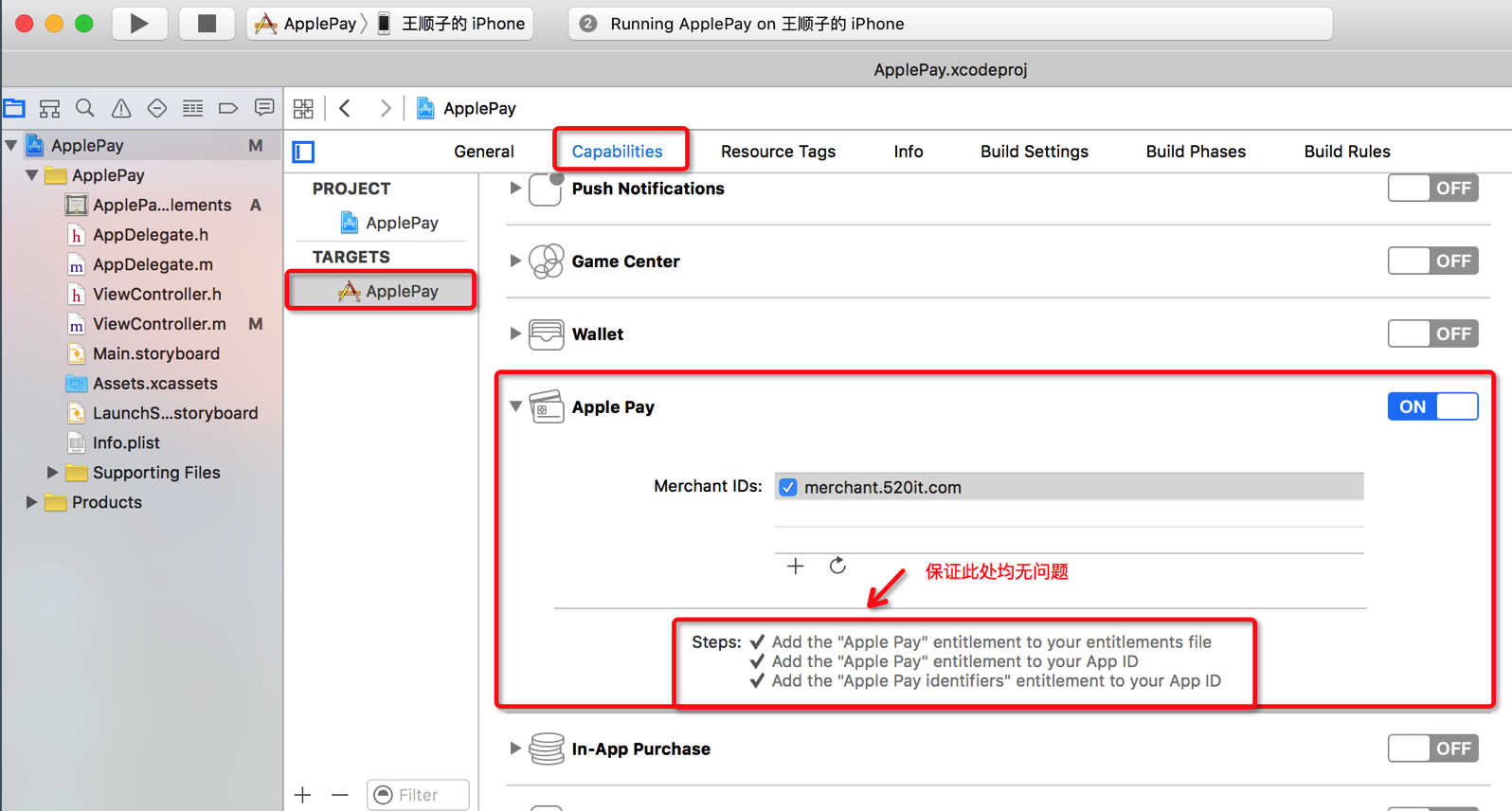
Task: Open the ApplePay scheme selector
Action: point(307,24)
